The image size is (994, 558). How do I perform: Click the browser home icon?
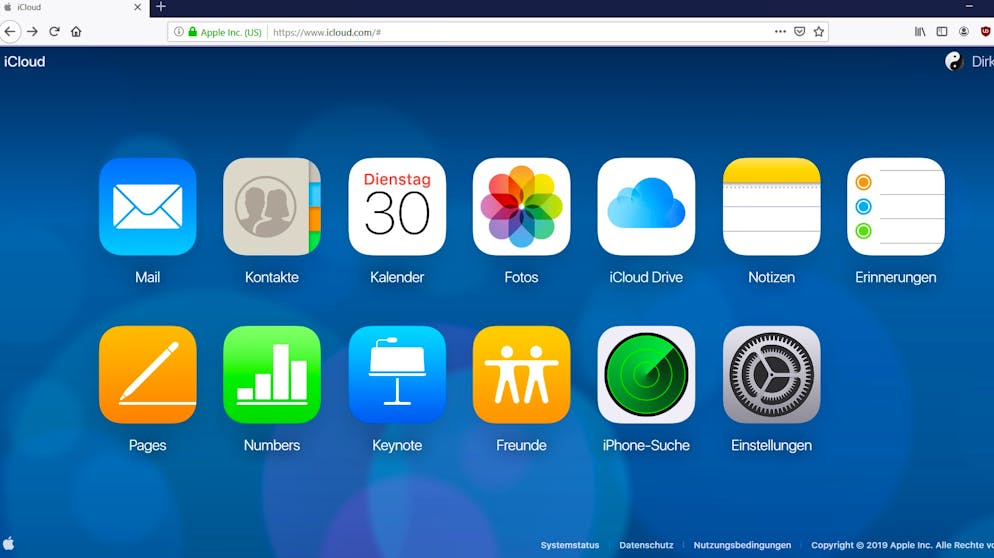pos(76,31)
